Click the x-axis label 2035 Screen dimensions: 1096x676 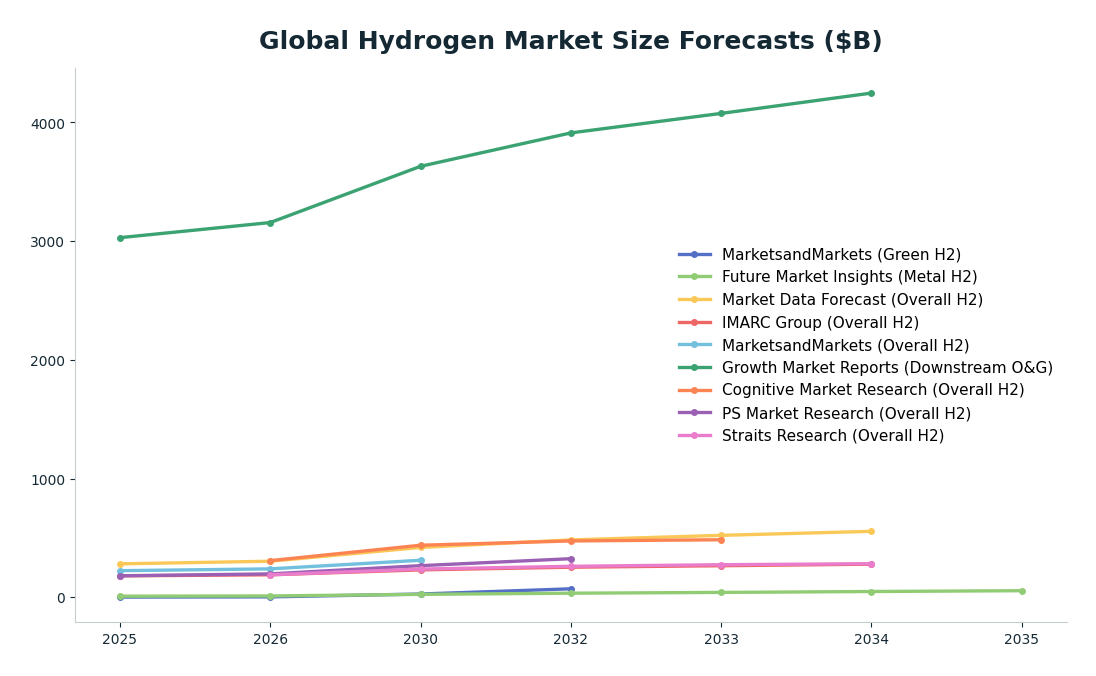click(x=1022, y=640)
